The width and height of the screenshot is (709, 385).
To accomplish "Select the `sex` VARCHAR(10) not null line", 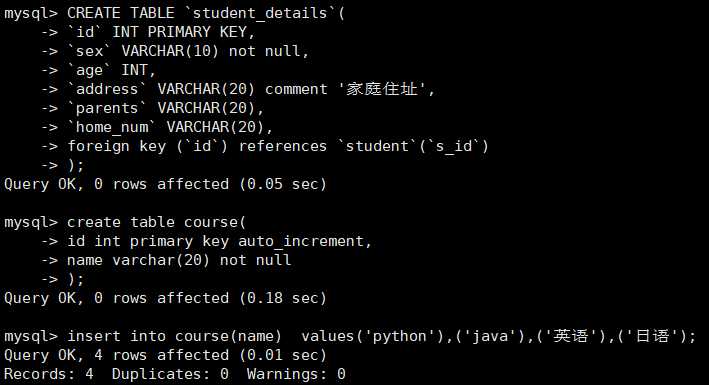I will [x=188, y=51].
